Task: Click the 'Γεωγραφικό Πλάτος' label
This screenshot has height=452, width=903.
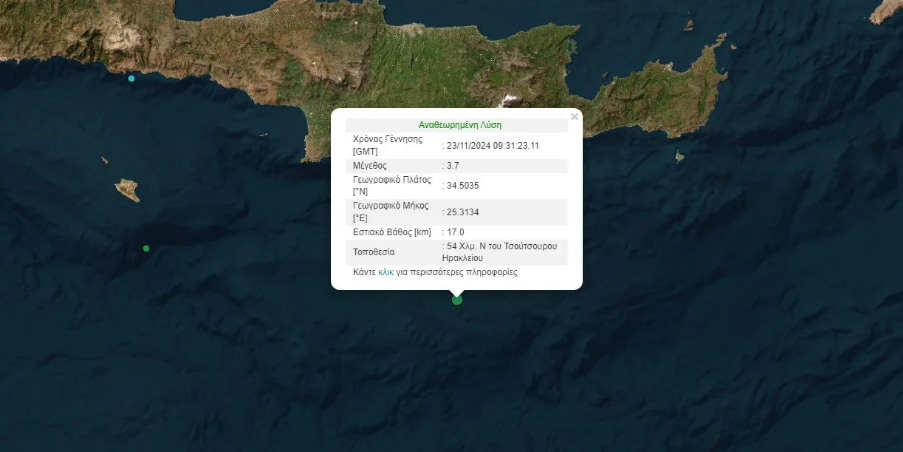Action: coord(392,180)
